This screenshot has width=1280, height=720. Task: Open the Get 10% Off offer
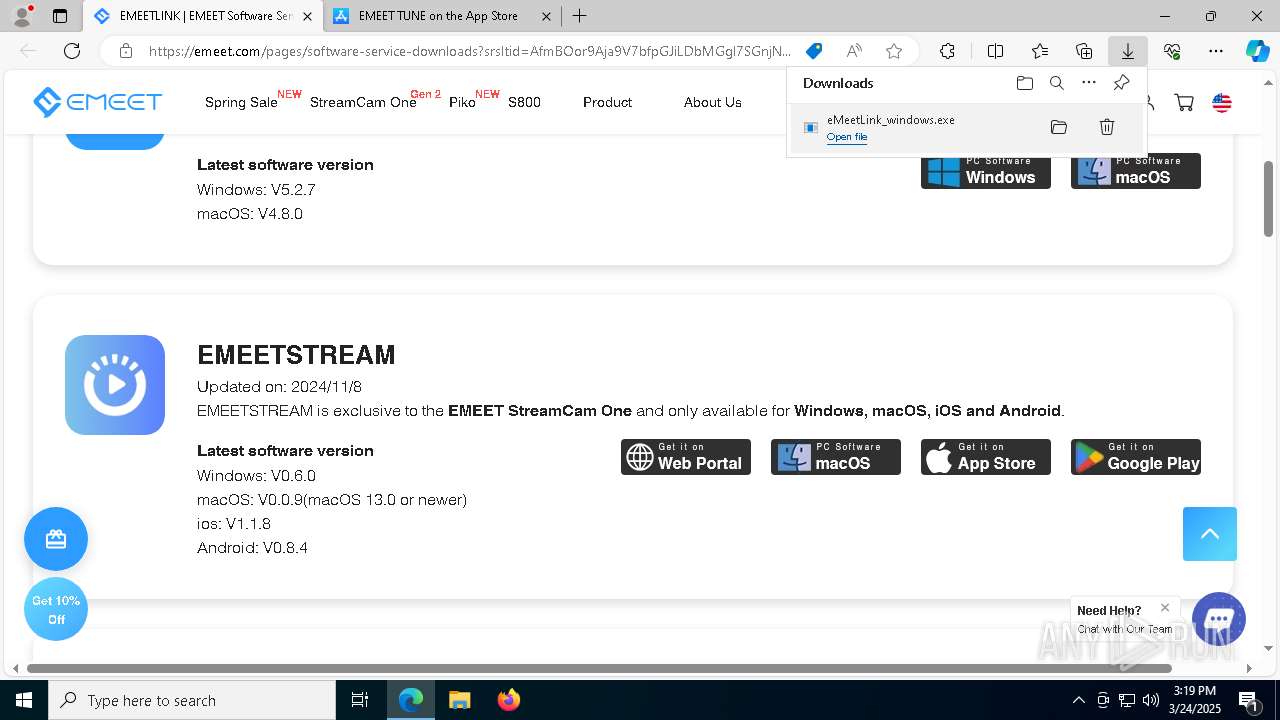(x=56, y=610)
